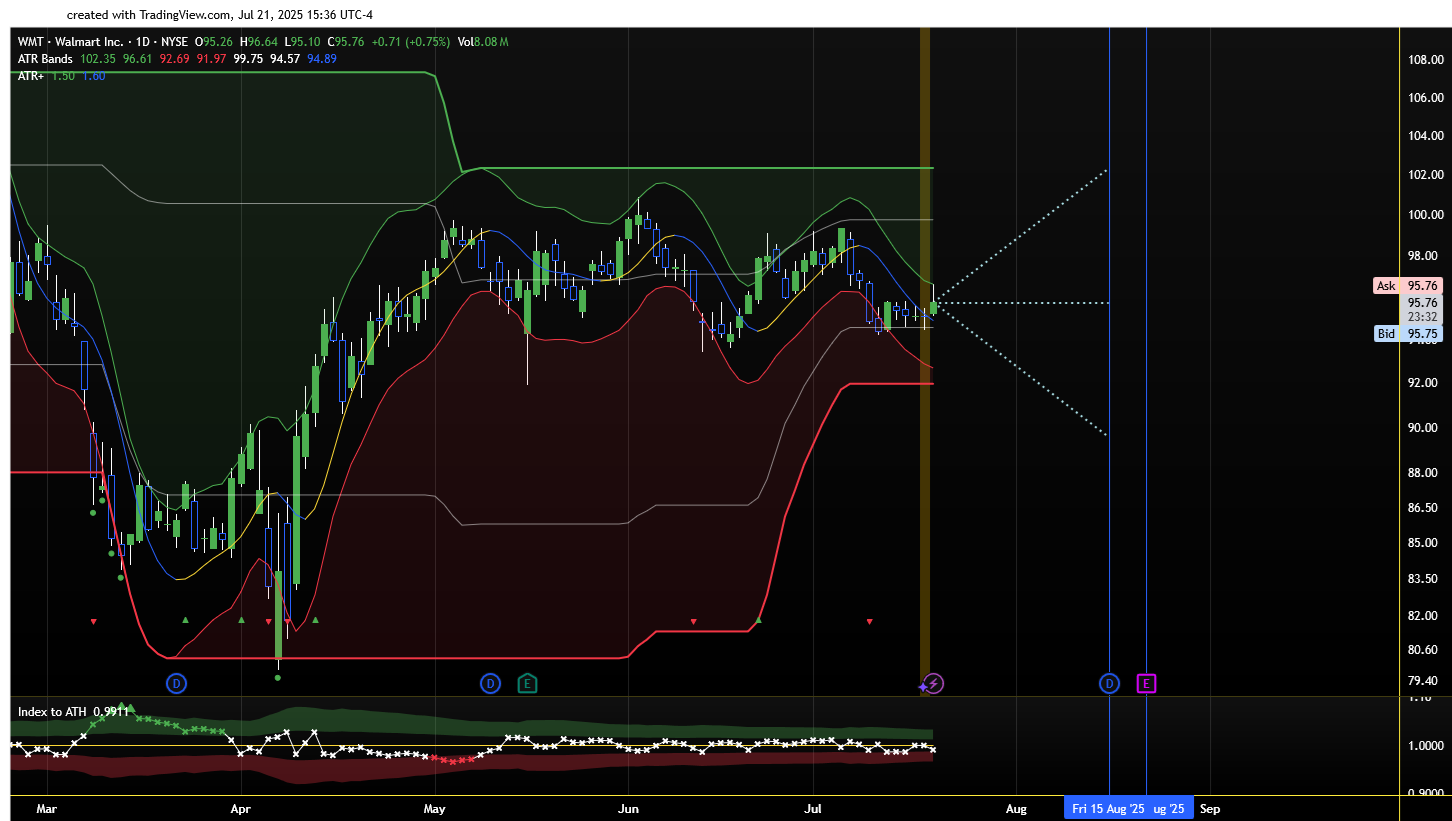Click the blue ATR+ value 1.60

[93, 76]
